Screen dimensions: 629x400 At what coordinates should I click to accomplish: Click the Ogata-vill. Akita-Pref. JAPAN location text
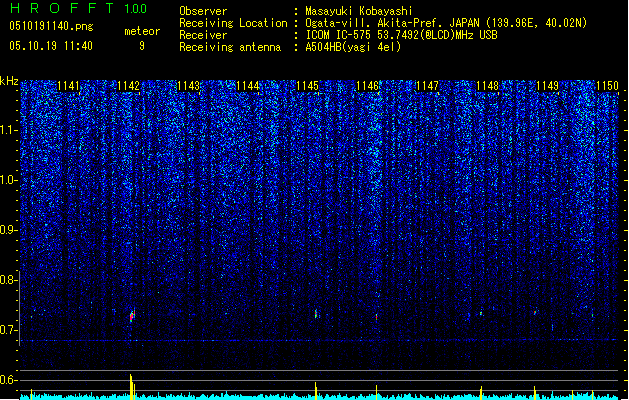point(446,23)
